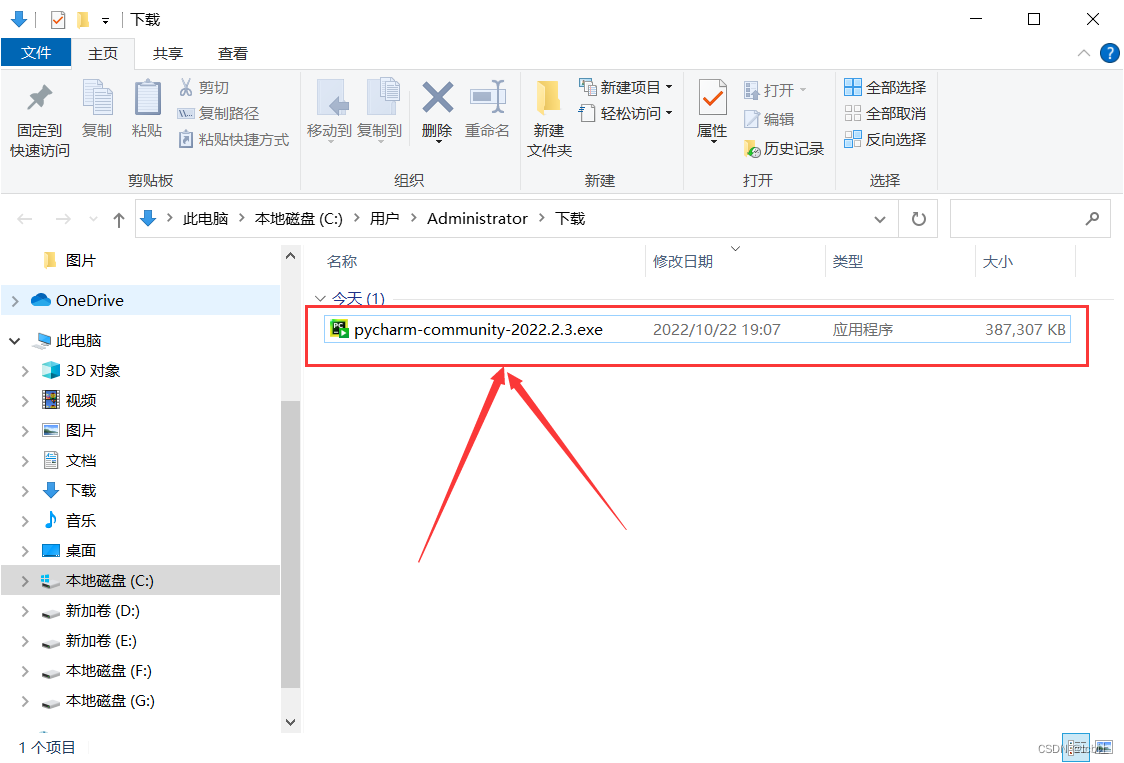Open the address bar history dropdown
1124x763 pixels.
[x=880, y=219]
